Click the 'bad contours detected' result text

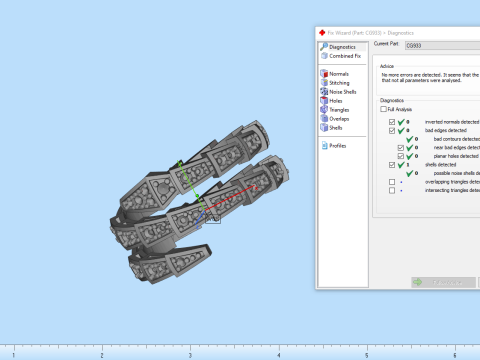(x=457, y=139)
